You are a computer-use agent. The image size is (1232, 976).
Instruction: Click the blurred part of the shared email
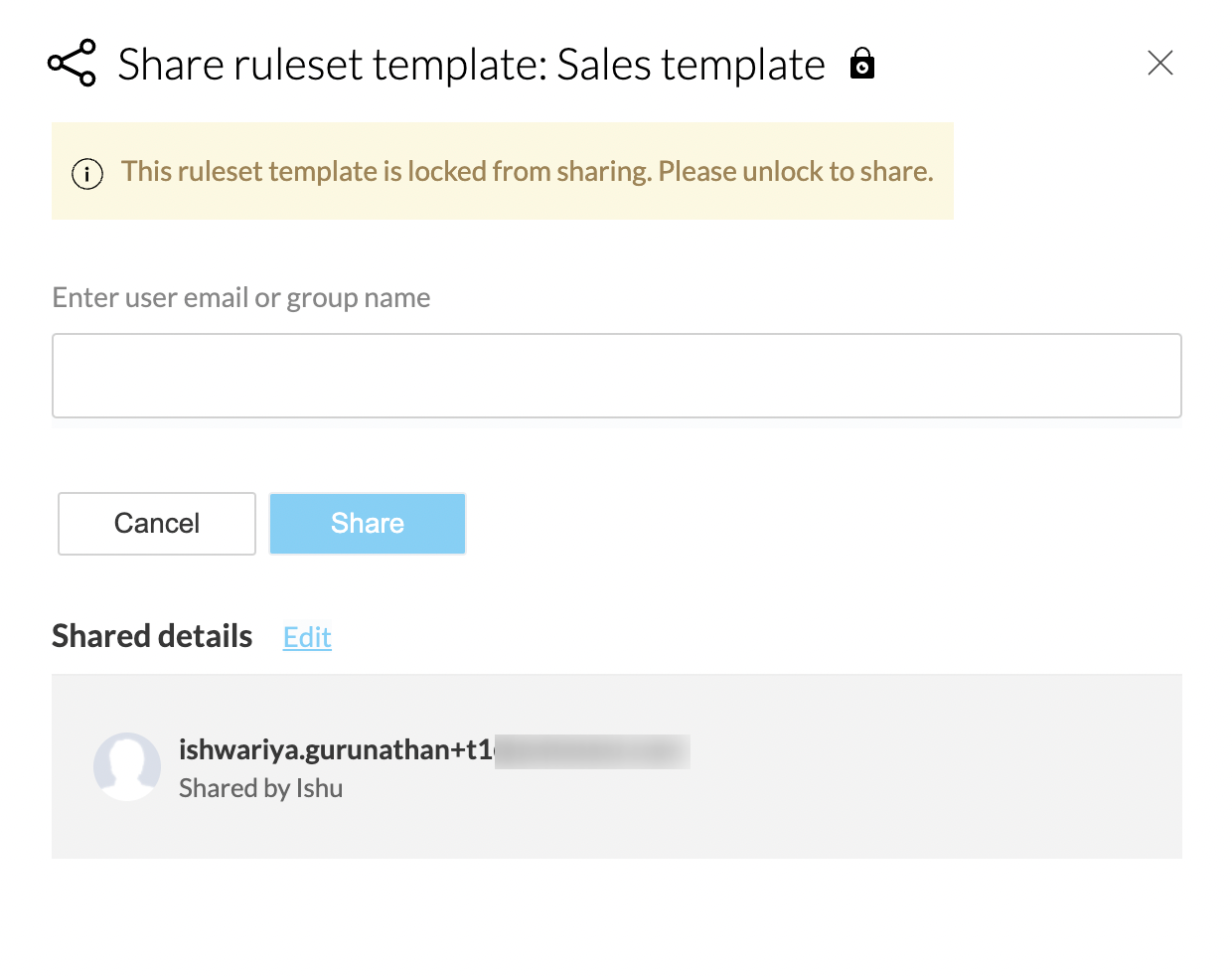(x=592, y=751)
